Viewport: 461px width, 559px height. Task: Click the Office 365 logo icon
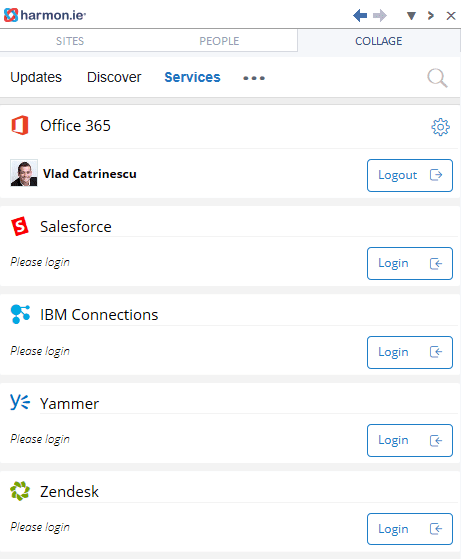click(x=20, y=125)
